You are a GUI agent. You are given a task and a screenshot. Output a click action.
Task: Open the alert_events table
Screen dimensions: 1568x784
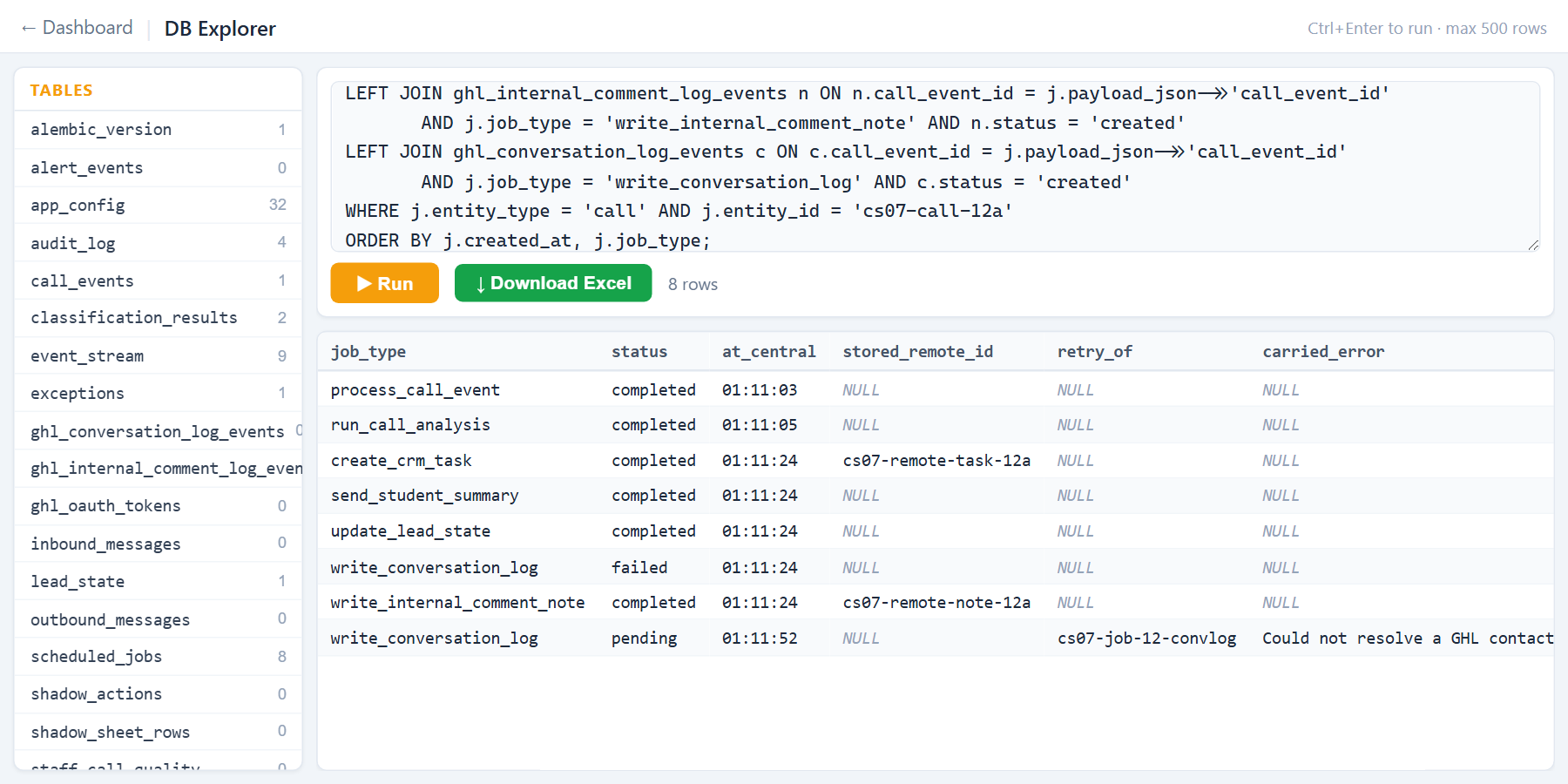click(159, 167)
